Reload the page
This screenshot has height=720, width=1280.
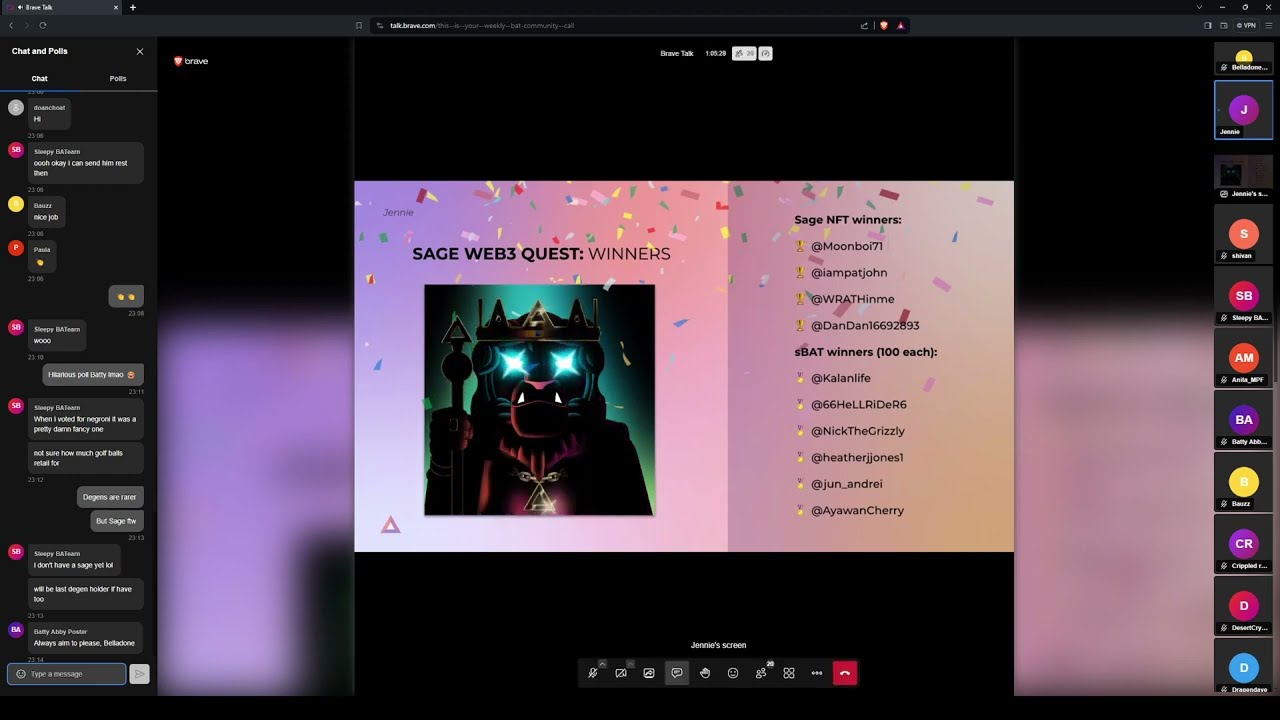click(43, 25)
